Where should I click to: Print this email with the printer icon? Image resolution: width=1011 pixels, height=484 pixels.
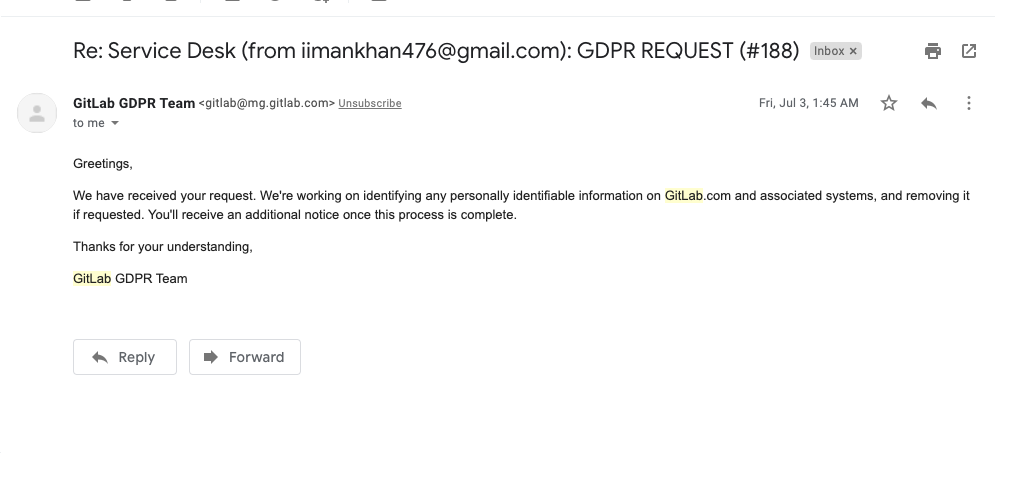click(933, 51)
